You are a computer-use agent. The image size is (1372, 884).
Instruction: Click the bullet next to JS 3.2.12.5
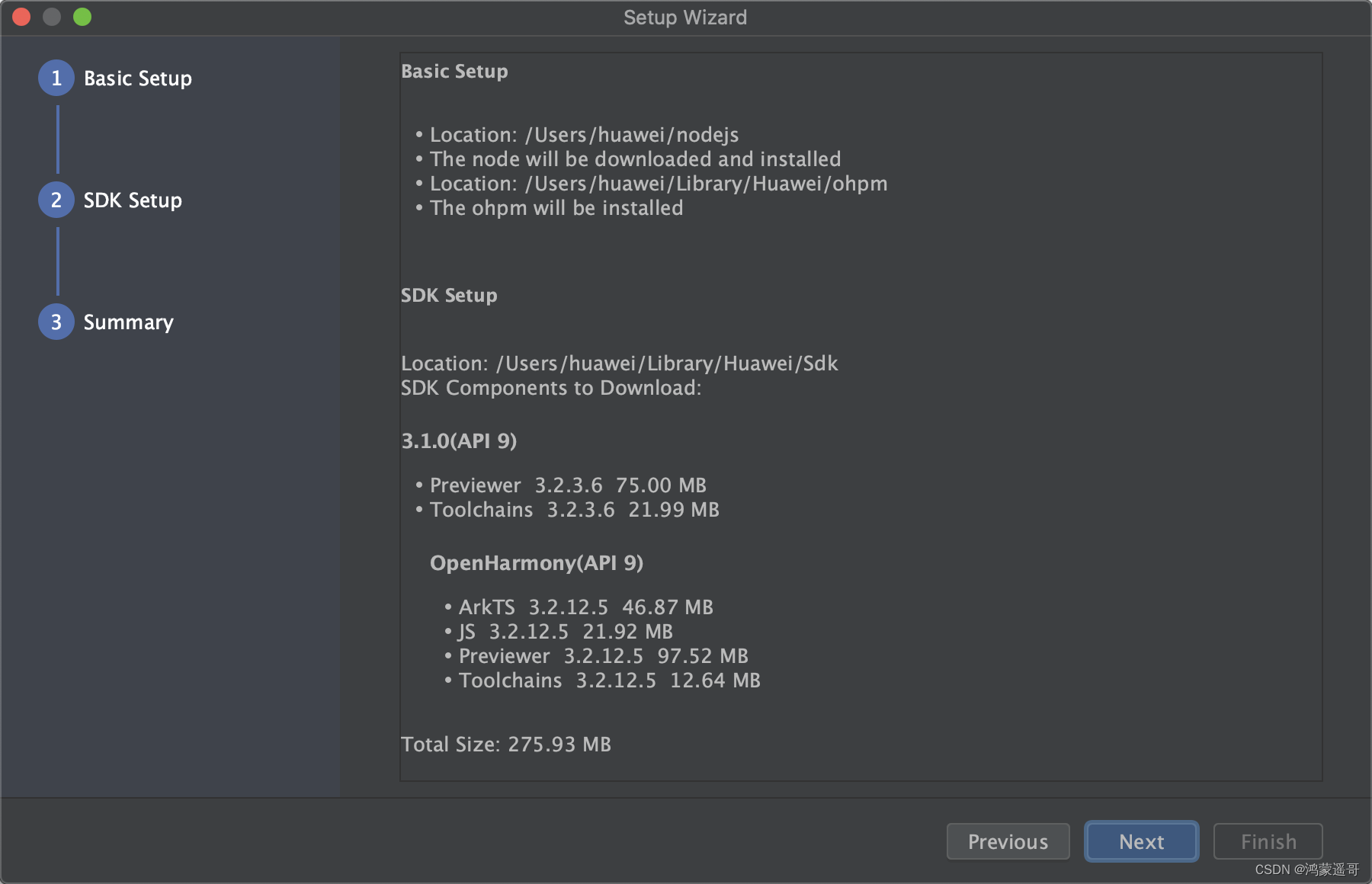pos(447,631)
